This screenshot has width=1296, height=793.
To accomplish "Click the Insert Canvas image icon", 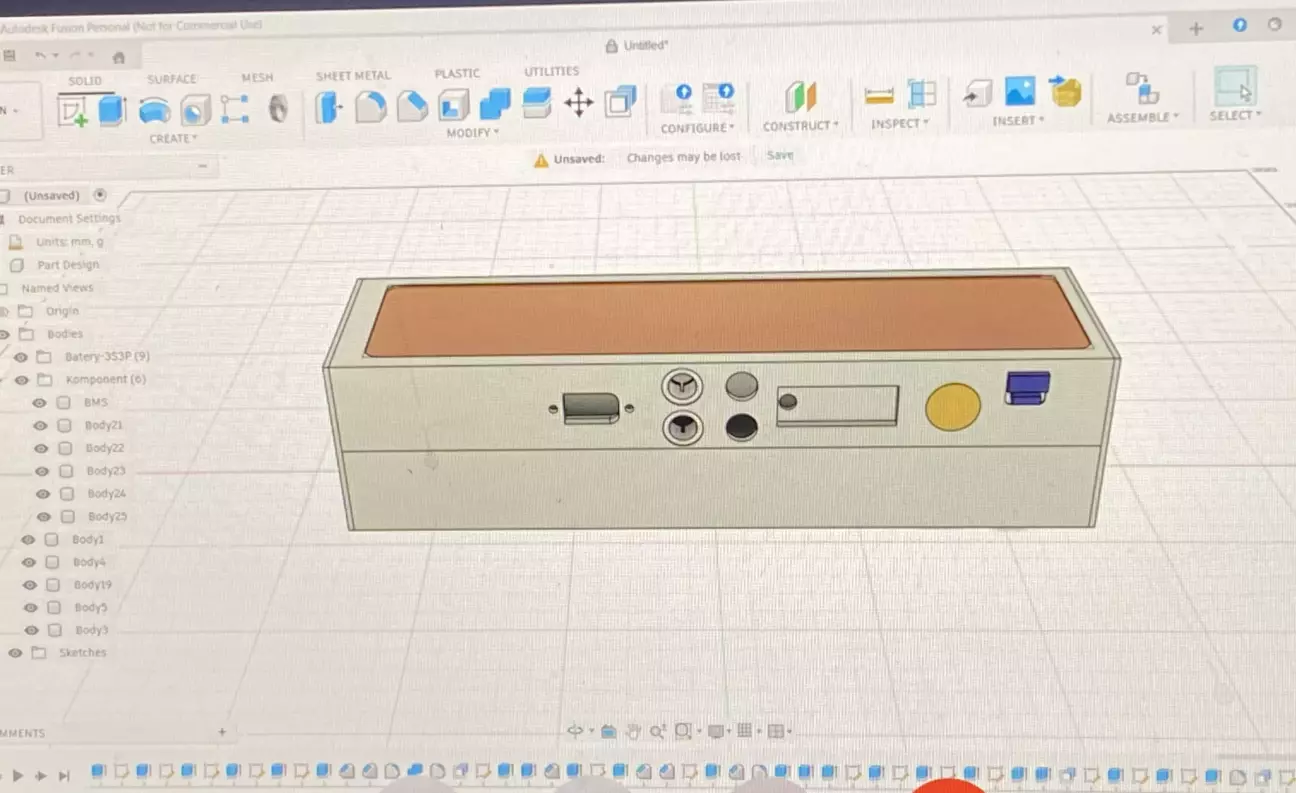I will (x=1020, y=92).
